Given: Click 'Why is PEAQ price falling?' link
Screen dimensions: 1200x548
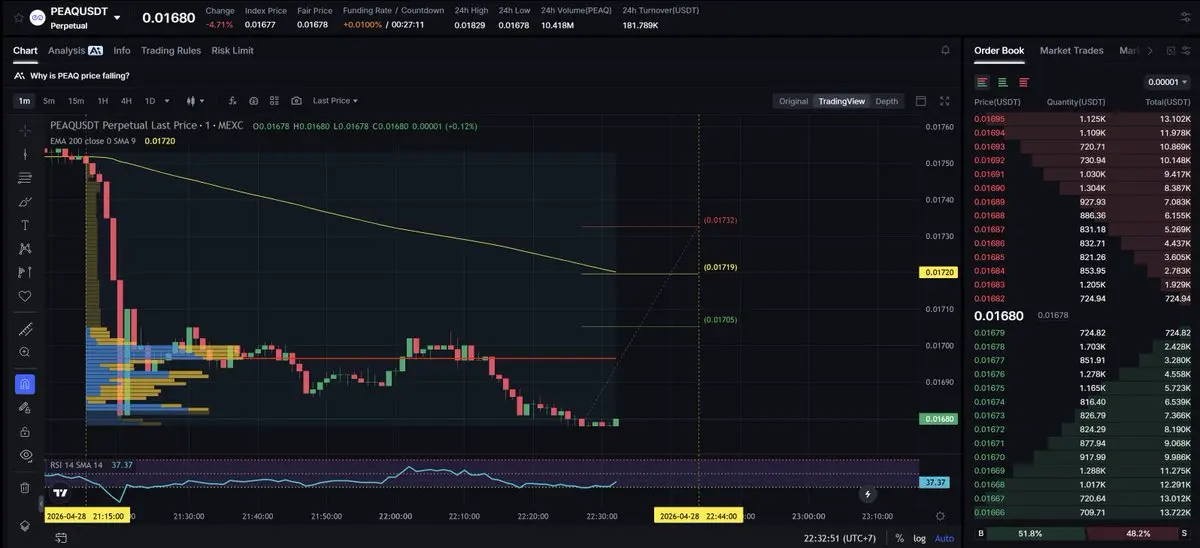Looking at the screenshot, I should point(79,75).
